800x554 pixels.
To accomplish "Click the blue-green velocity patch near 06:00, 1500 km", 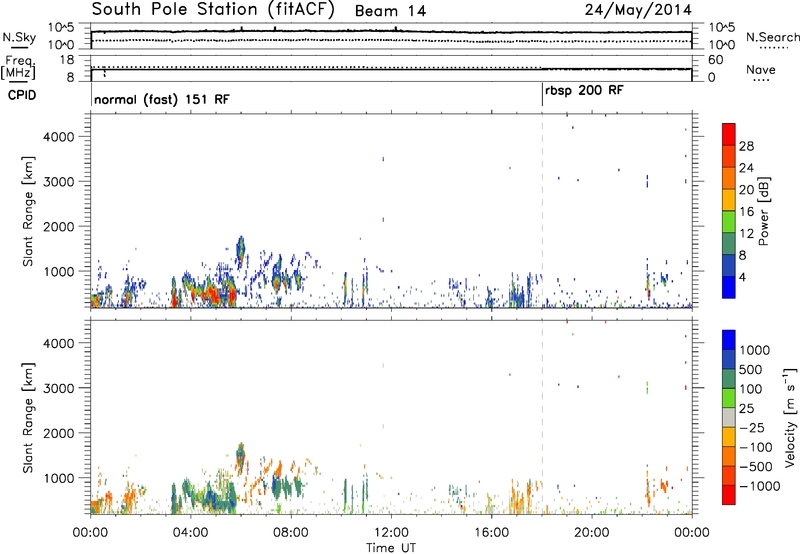I will 240,452.
